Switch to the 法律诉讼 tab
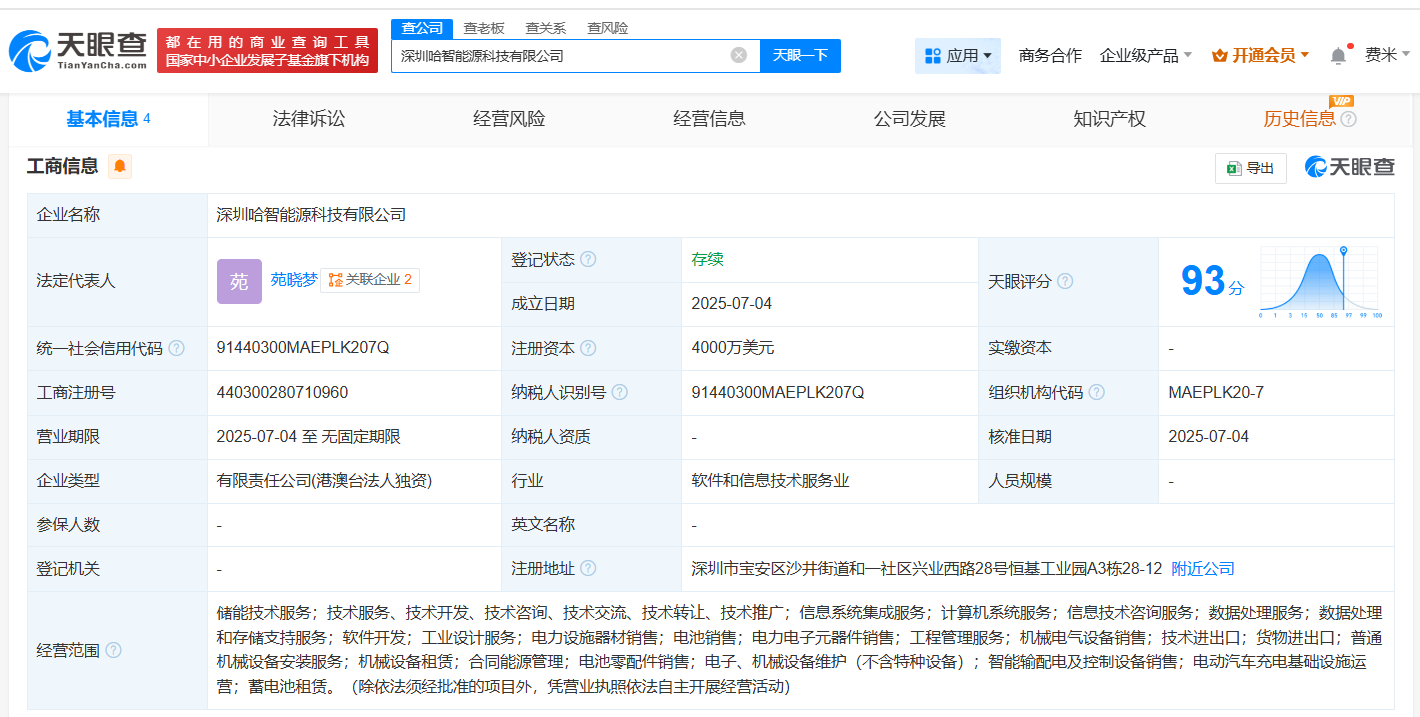Viewport: 1420px width, 717px height. [x=308, y=119]
